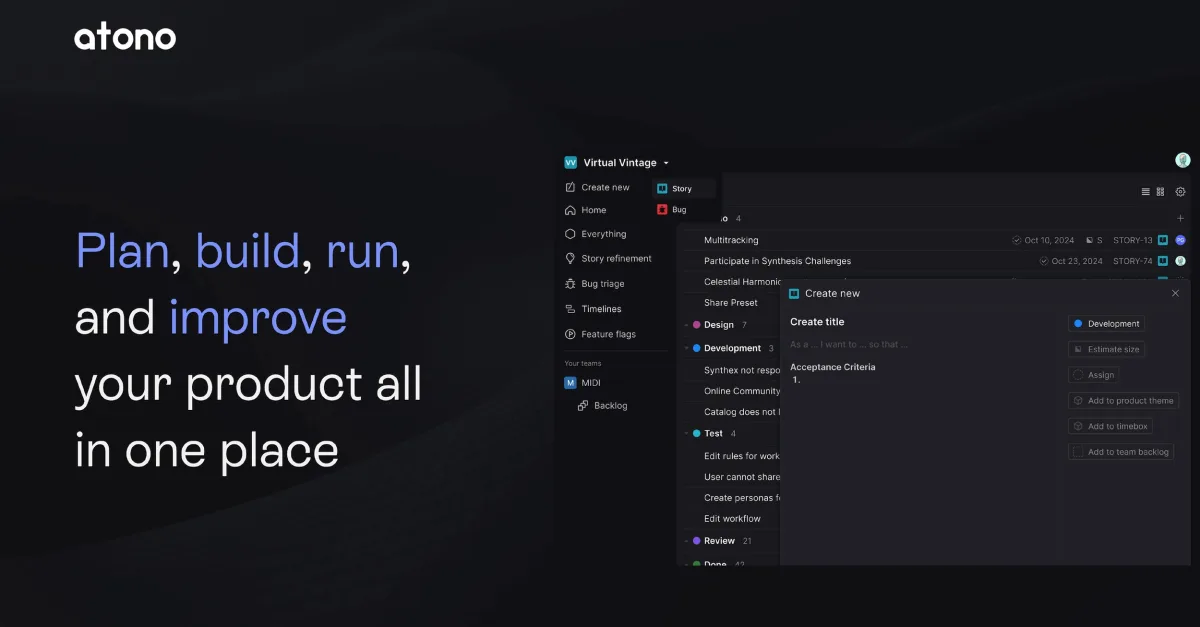Click the assignee avatar on Multitracking row
The height and width of the screenshot is (627, 1200).
pos(1180,240)
